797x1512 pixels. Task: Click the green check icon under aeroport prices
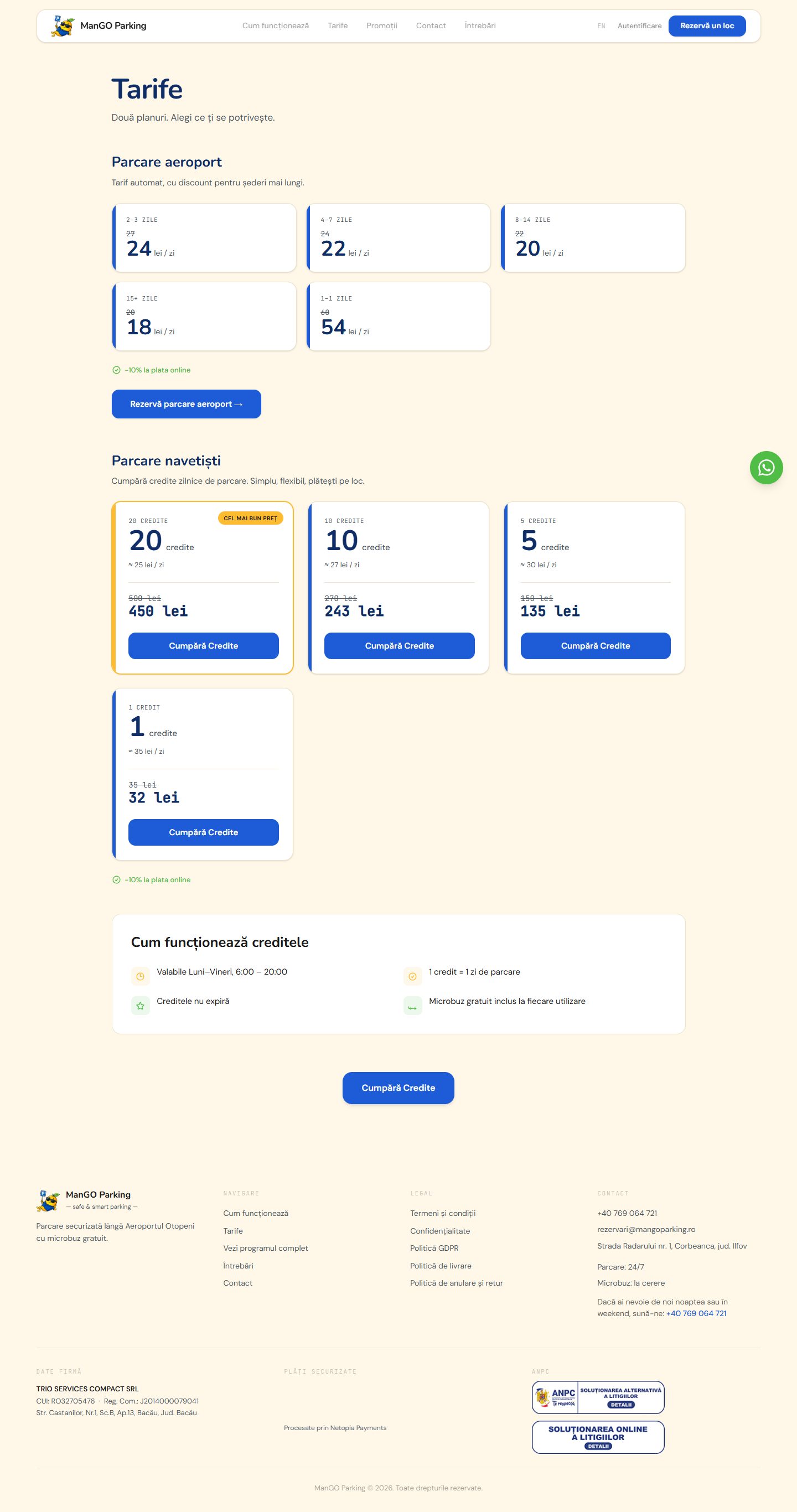pyautogui.click(x=116, y=370)
